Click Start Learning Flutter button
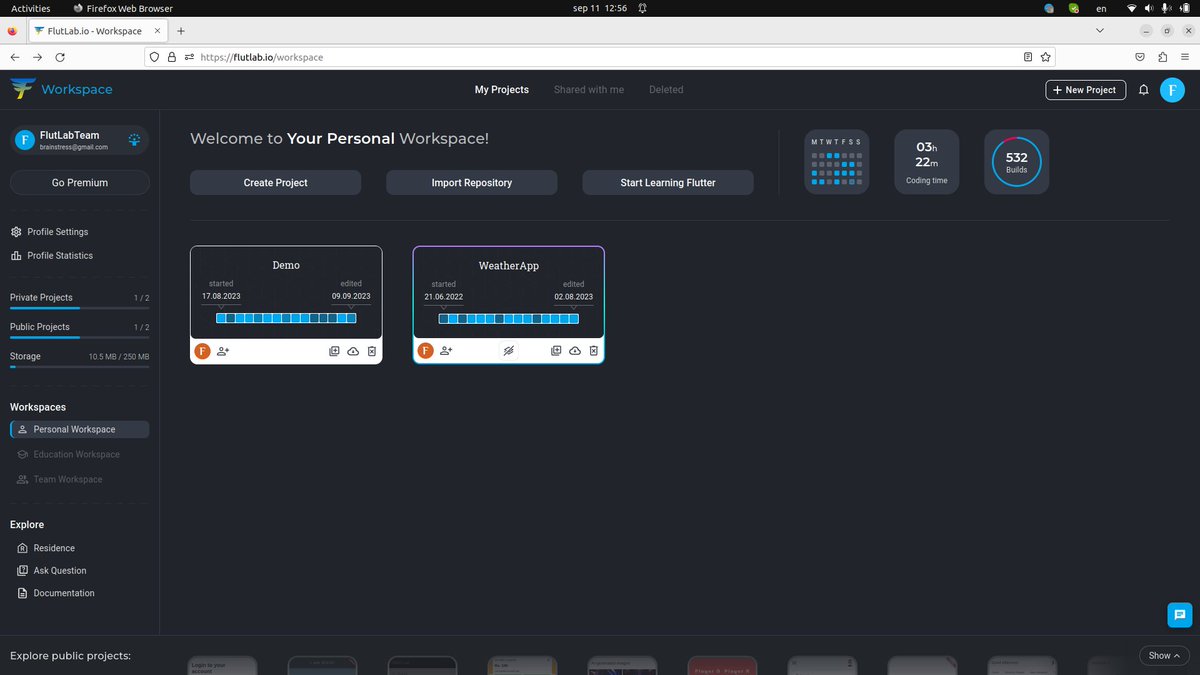 (668, 183)
